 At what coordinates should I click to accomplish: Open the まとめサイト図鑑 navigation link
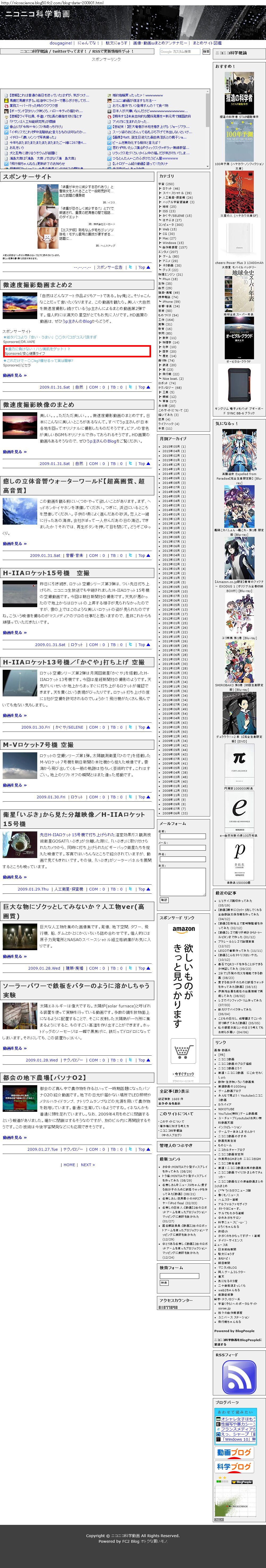[207, 43]
